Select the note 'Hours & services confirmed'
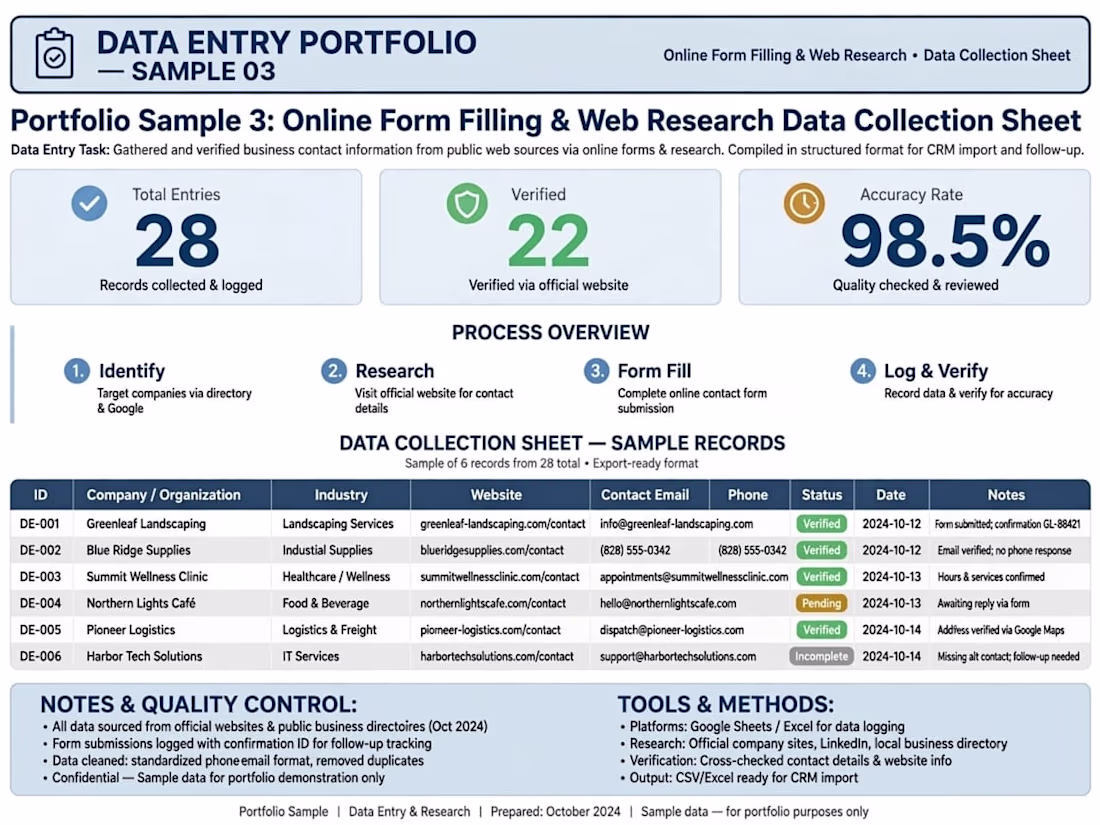 pyautogui.click(x=991, y=577)
